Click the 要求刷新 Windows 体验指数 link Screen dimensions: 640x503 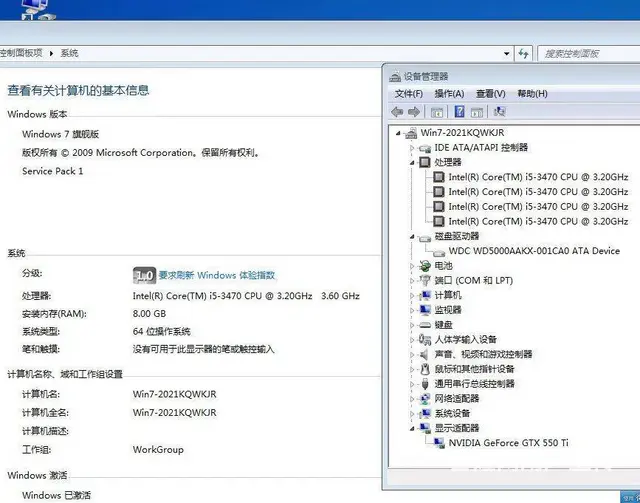[x=217, y=275]
